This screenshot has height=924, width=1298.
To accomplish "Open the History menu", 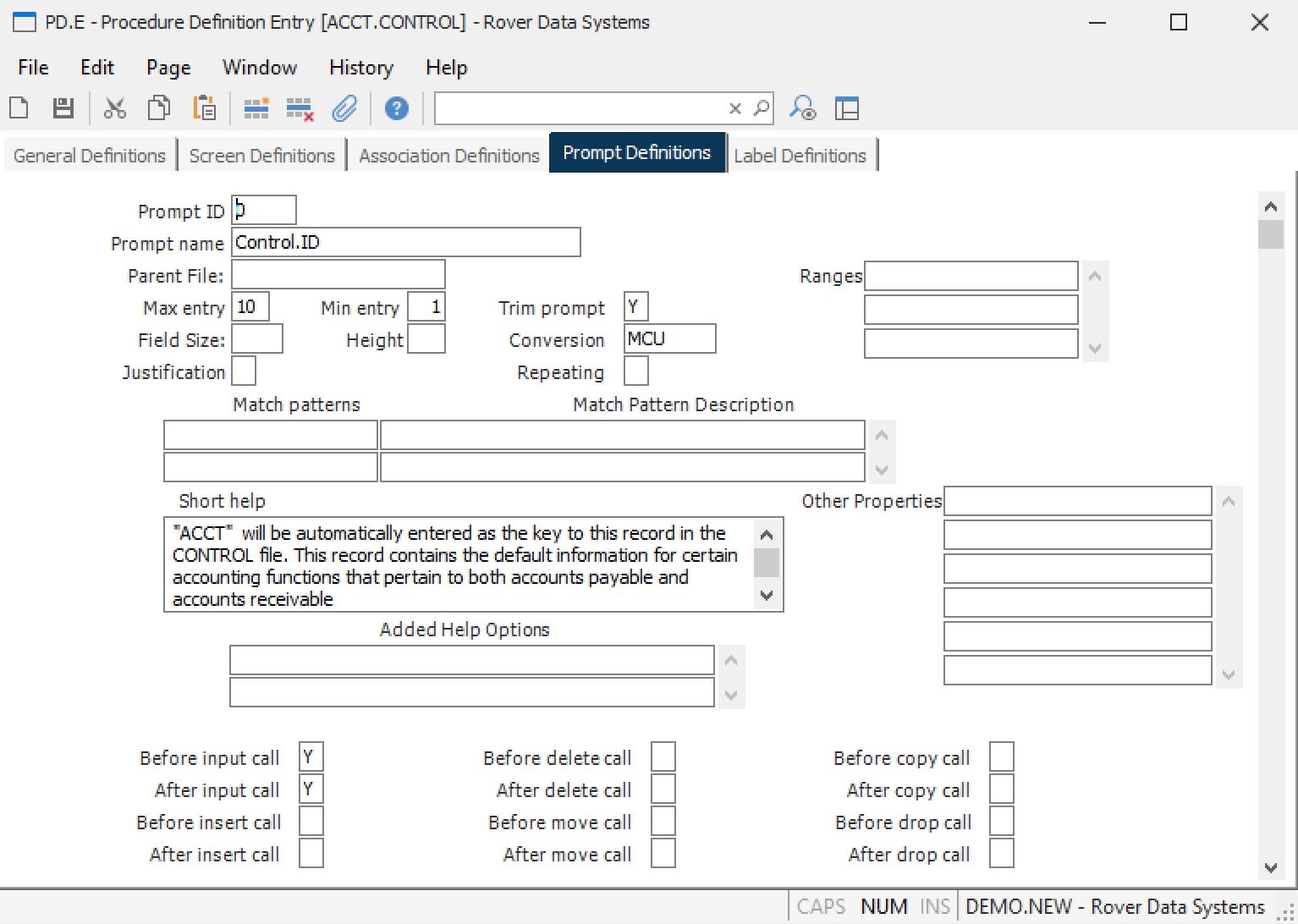I will click(360, 68).
